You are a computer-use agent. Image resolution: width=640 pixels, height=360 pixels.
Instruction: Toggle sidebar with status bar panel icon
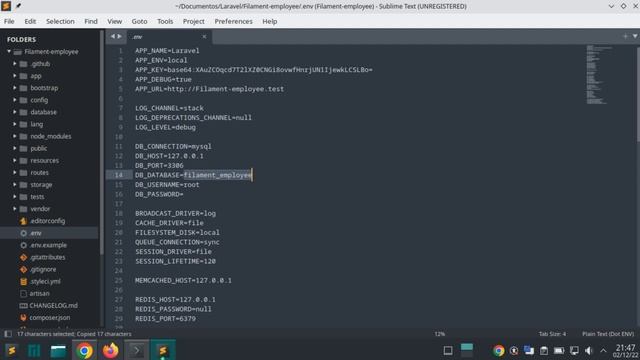click(x=8, y=334)
